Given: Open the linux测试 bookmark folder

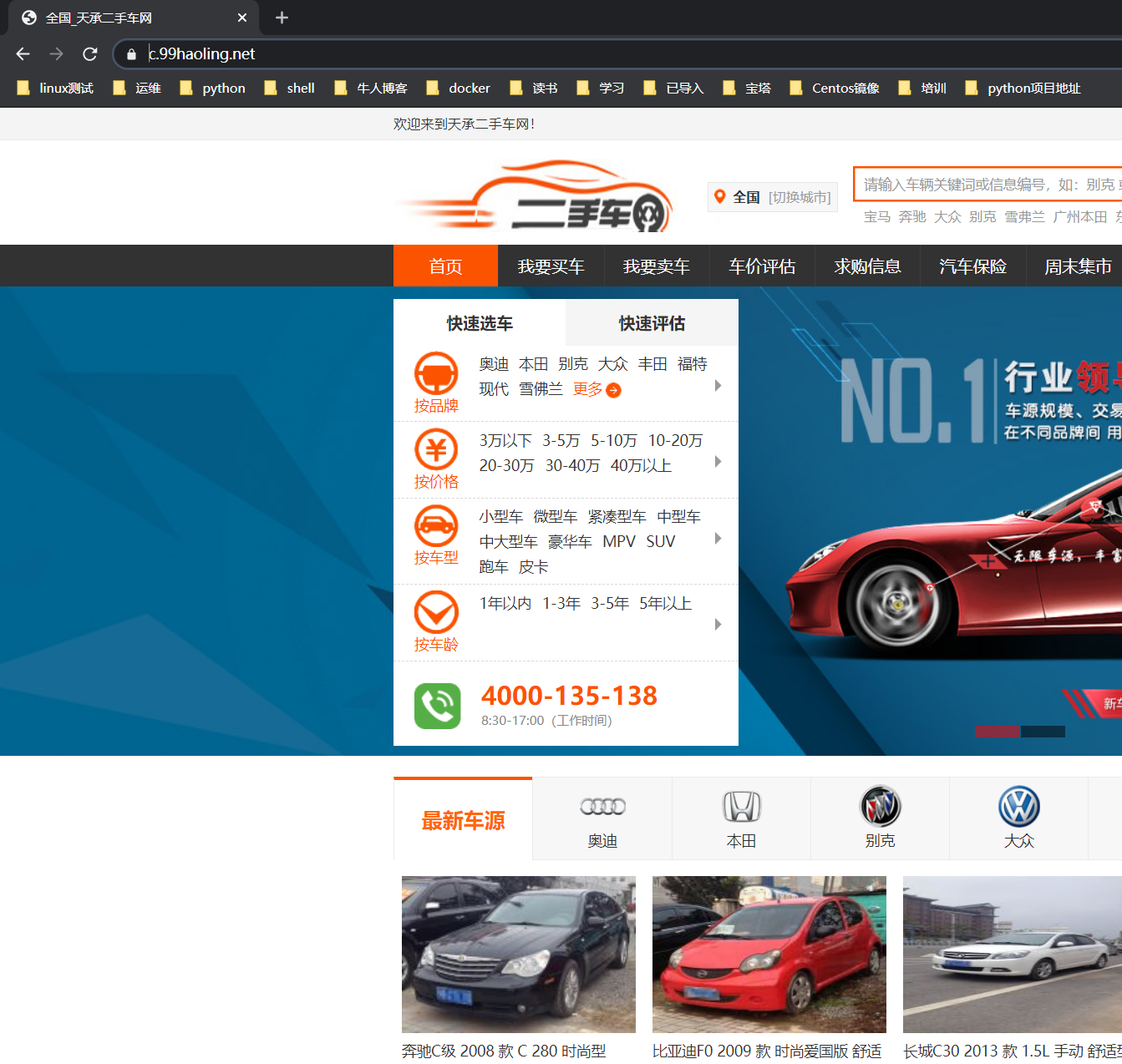Looking at the screenshot, I should click(56, 88).
